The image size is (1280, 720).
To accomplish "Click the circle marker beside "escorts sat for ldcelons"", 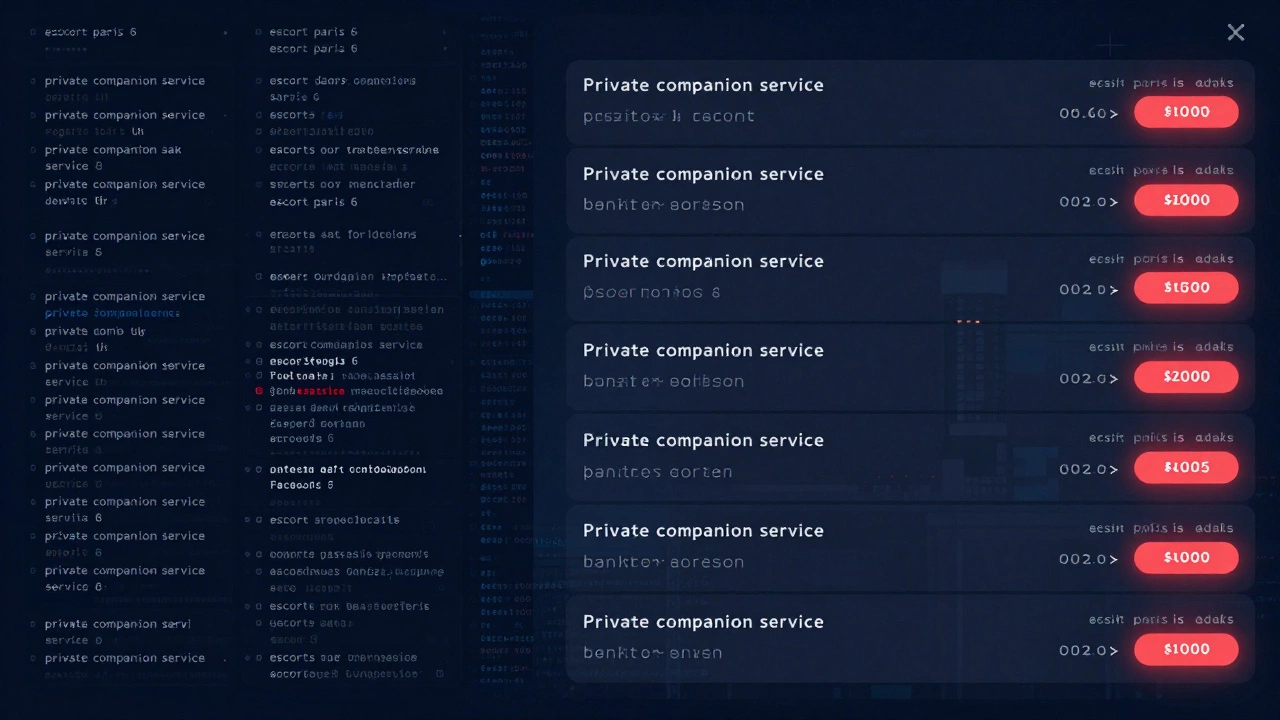I will point(258,234).
